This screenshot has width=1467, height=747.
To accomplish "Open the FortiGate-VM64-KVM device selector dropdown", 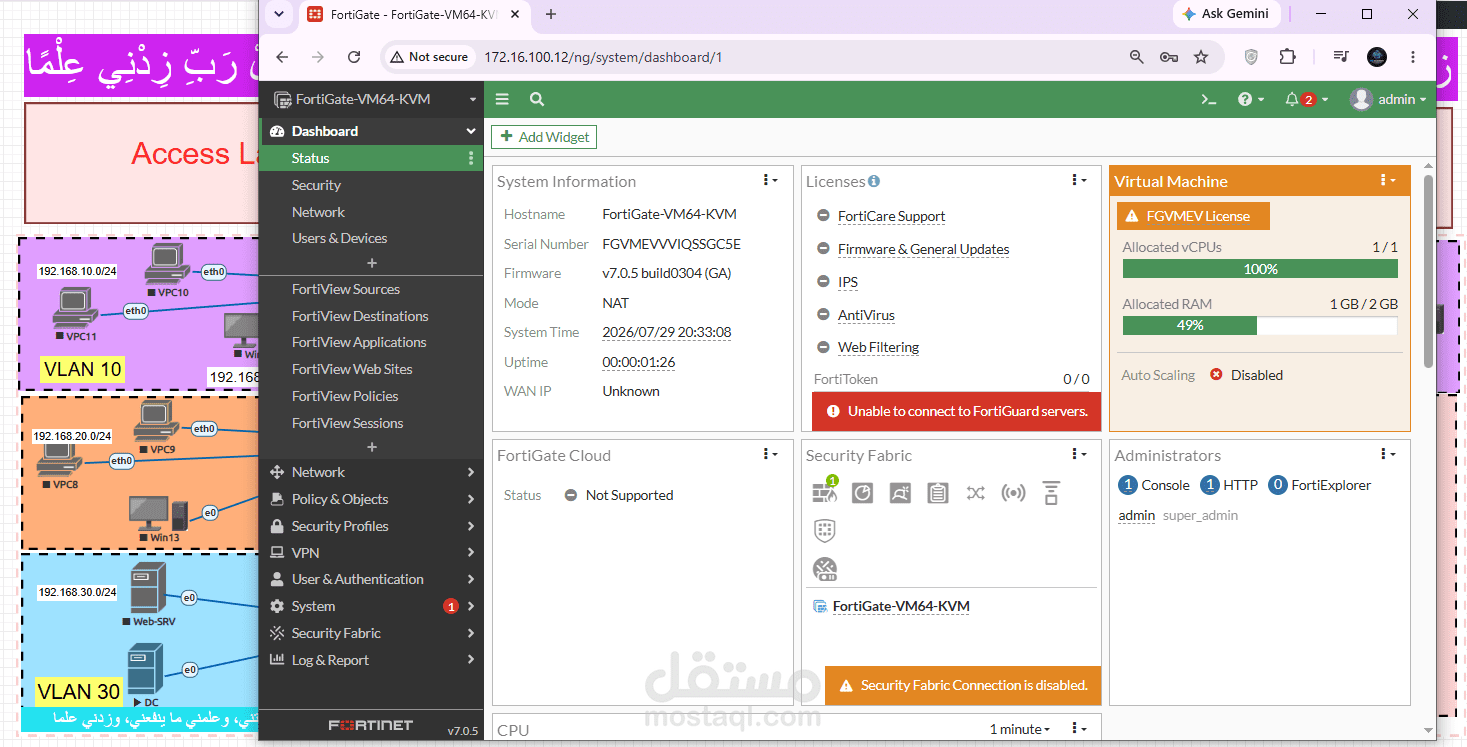I will click(376, 99).
